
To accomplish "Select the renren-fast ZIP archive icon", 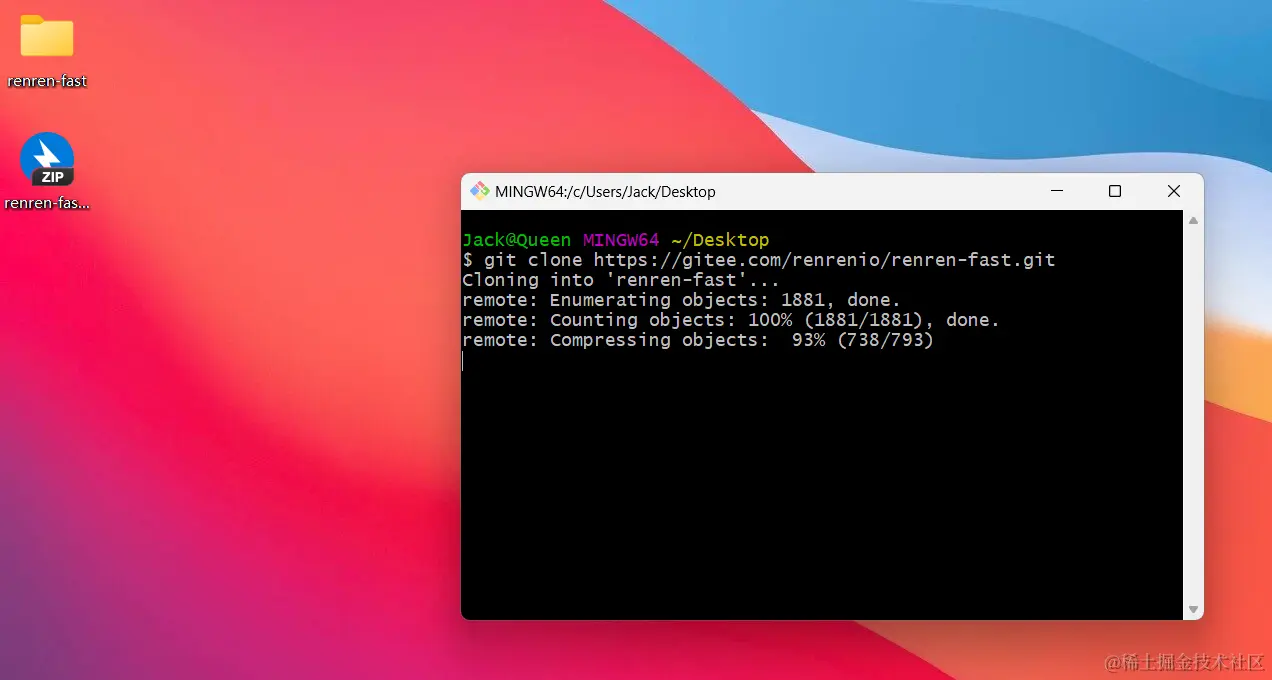I will [47, 159].
